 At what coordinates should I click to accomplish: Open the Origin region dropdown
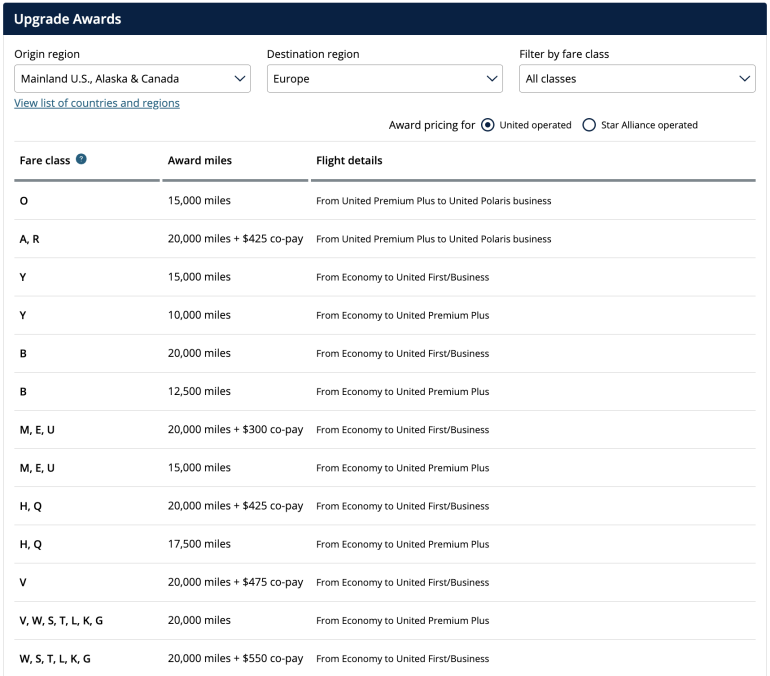[x=132, y=79]
